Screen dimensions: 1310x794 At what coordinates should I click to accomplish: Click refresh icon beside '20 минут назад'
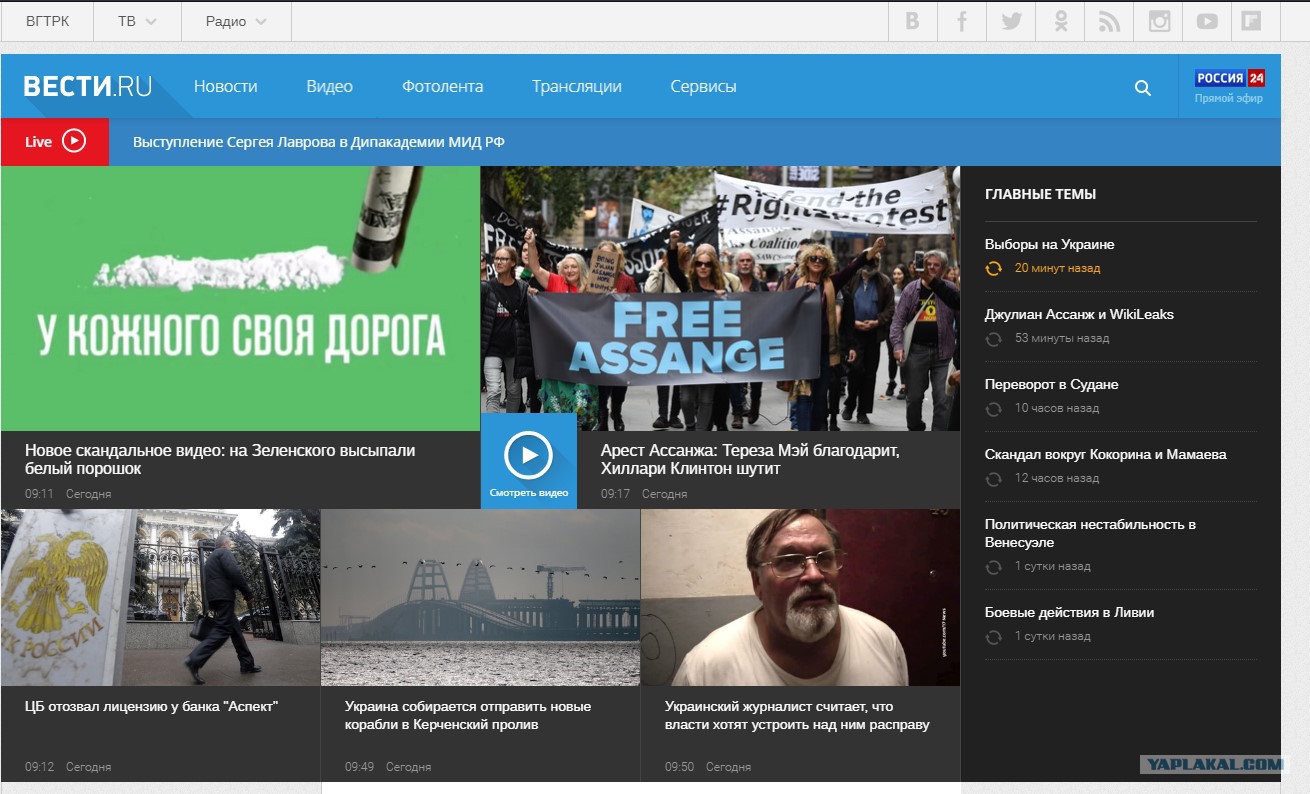(x=993, y=268)
